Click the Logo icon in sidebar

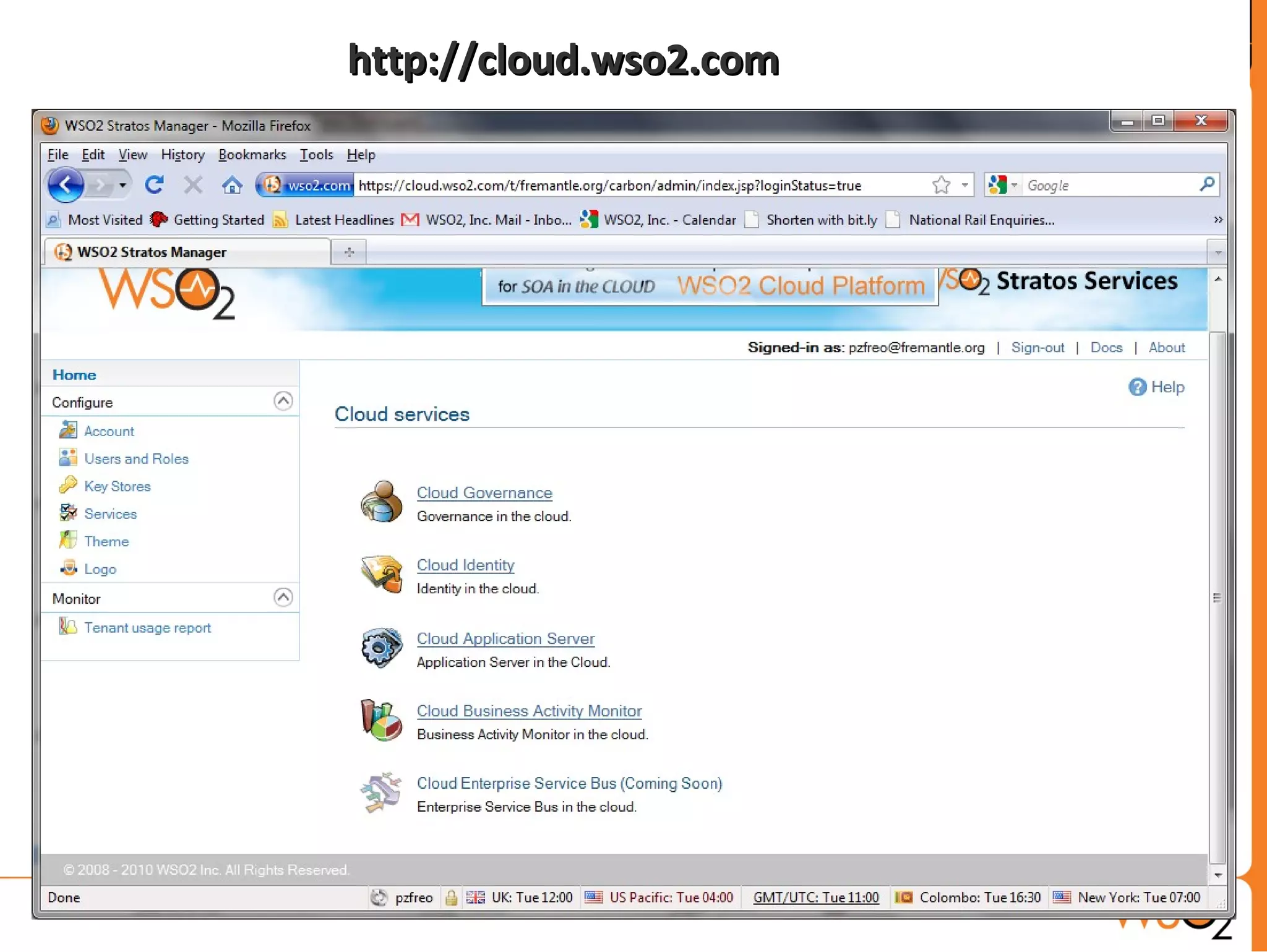(67, 567)
